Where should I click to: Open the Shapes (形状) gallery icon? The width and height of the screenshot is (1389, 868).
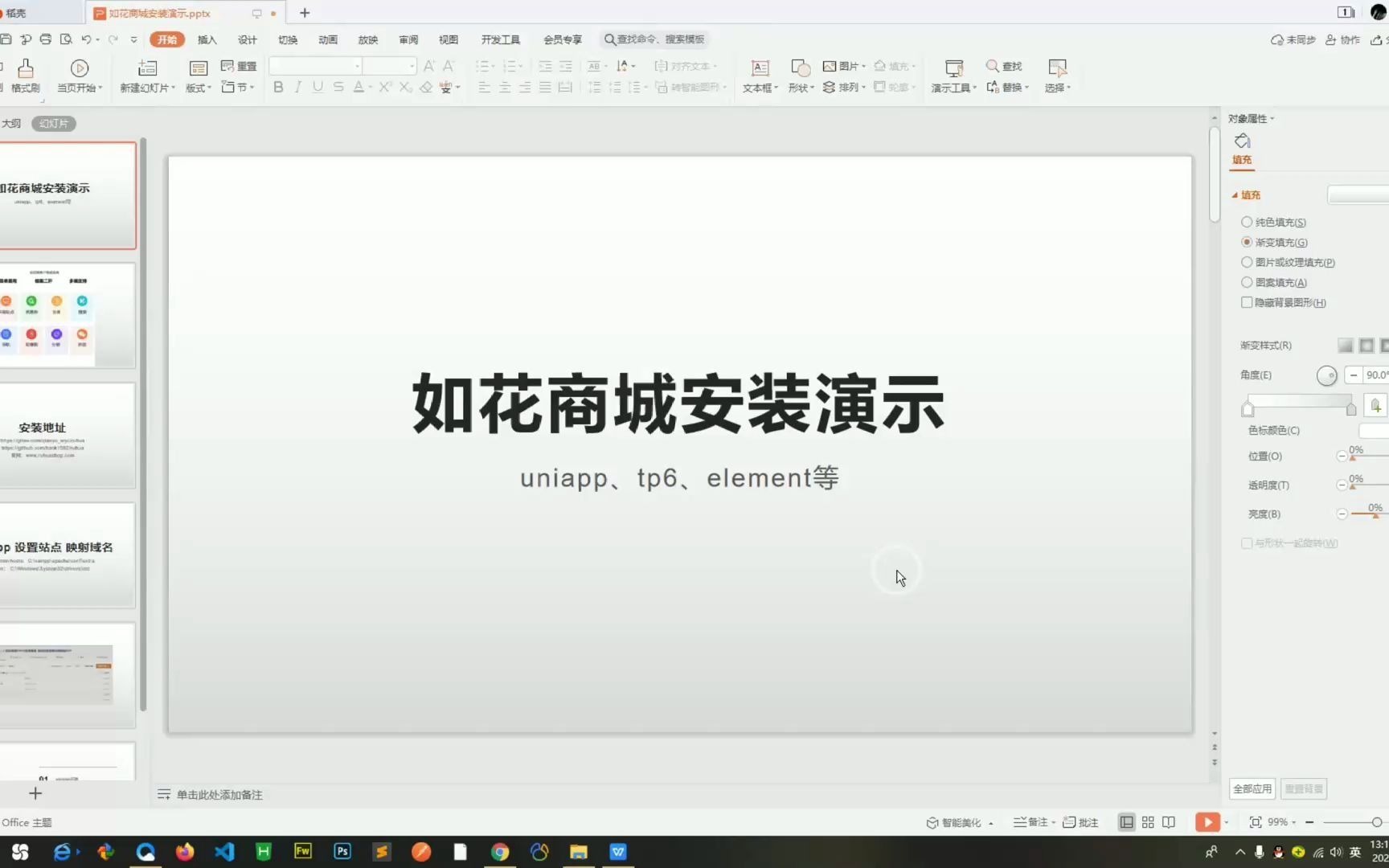click(x=801, y=68)
